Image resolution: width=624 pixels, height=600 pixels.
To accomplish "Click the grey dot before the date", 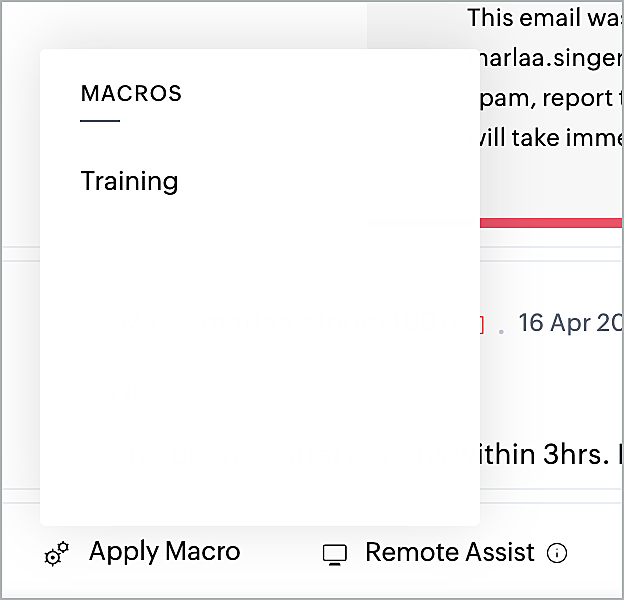I will click(x=501, y=329).
